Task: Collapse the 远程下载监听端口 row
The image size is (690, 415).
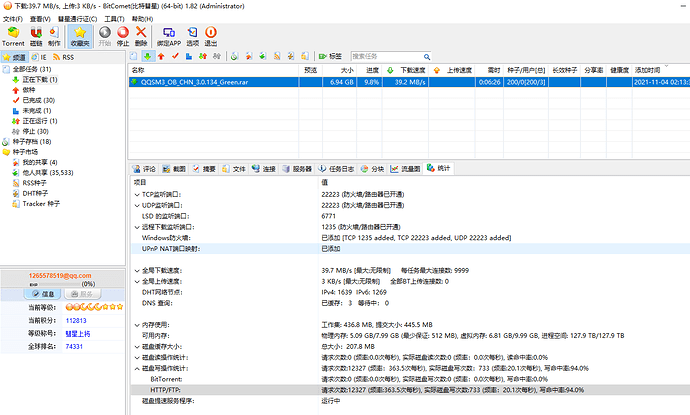Action: (x=137, y=228)
